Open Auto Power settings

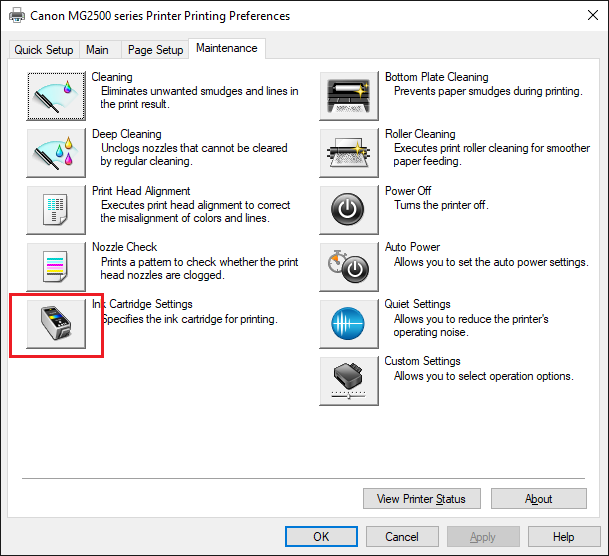click(349, 265)
